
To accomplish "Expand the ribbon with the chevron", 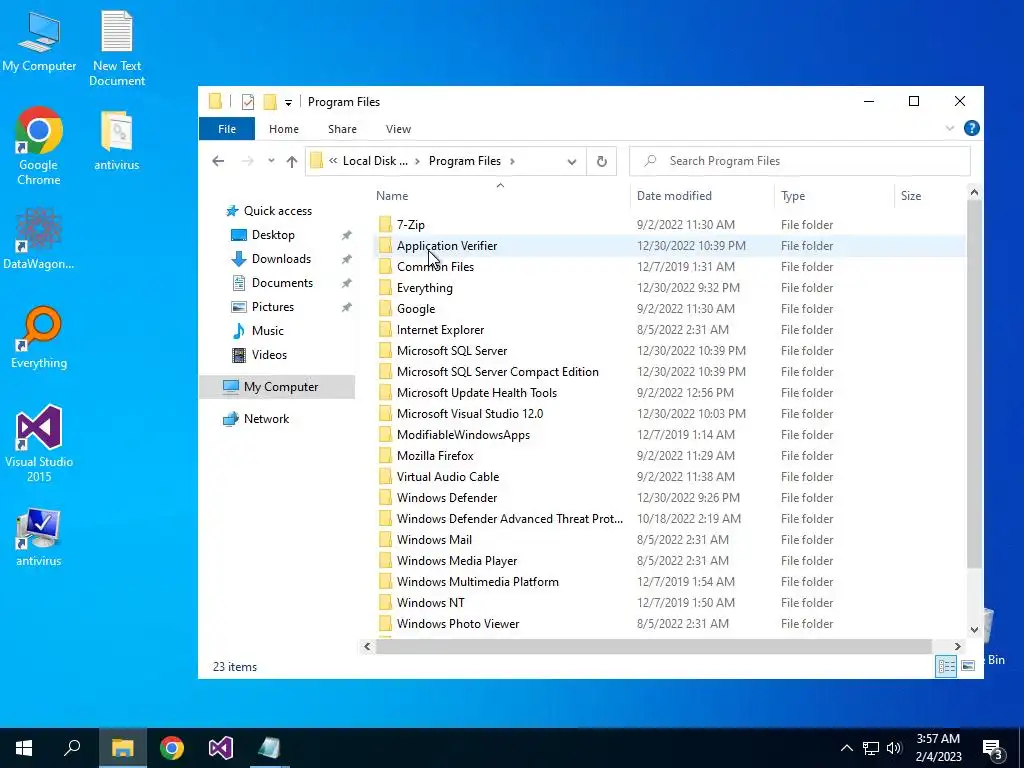I will tap(950, 129).
